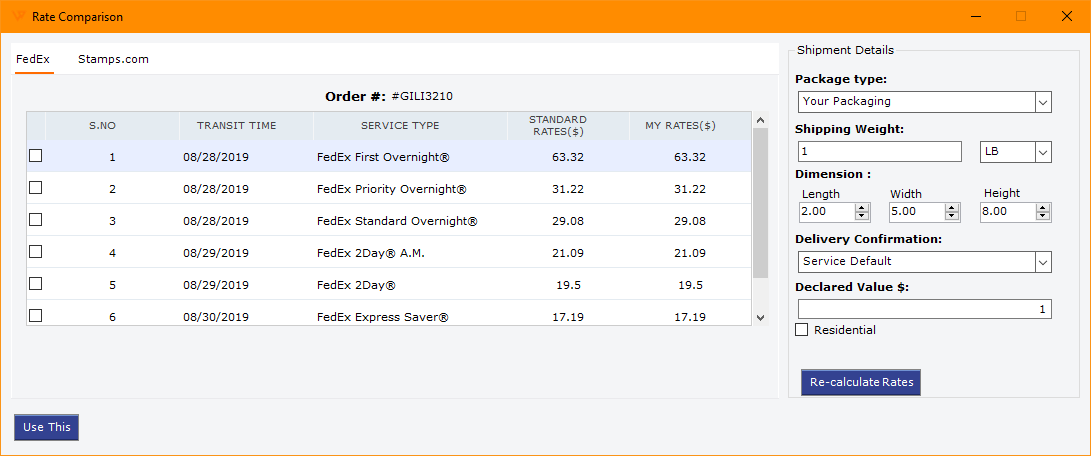Click the rates table vertical scrollbar thumb
Image resolution: width=1091 pixels, height=456 pixels.
(760, 203)
